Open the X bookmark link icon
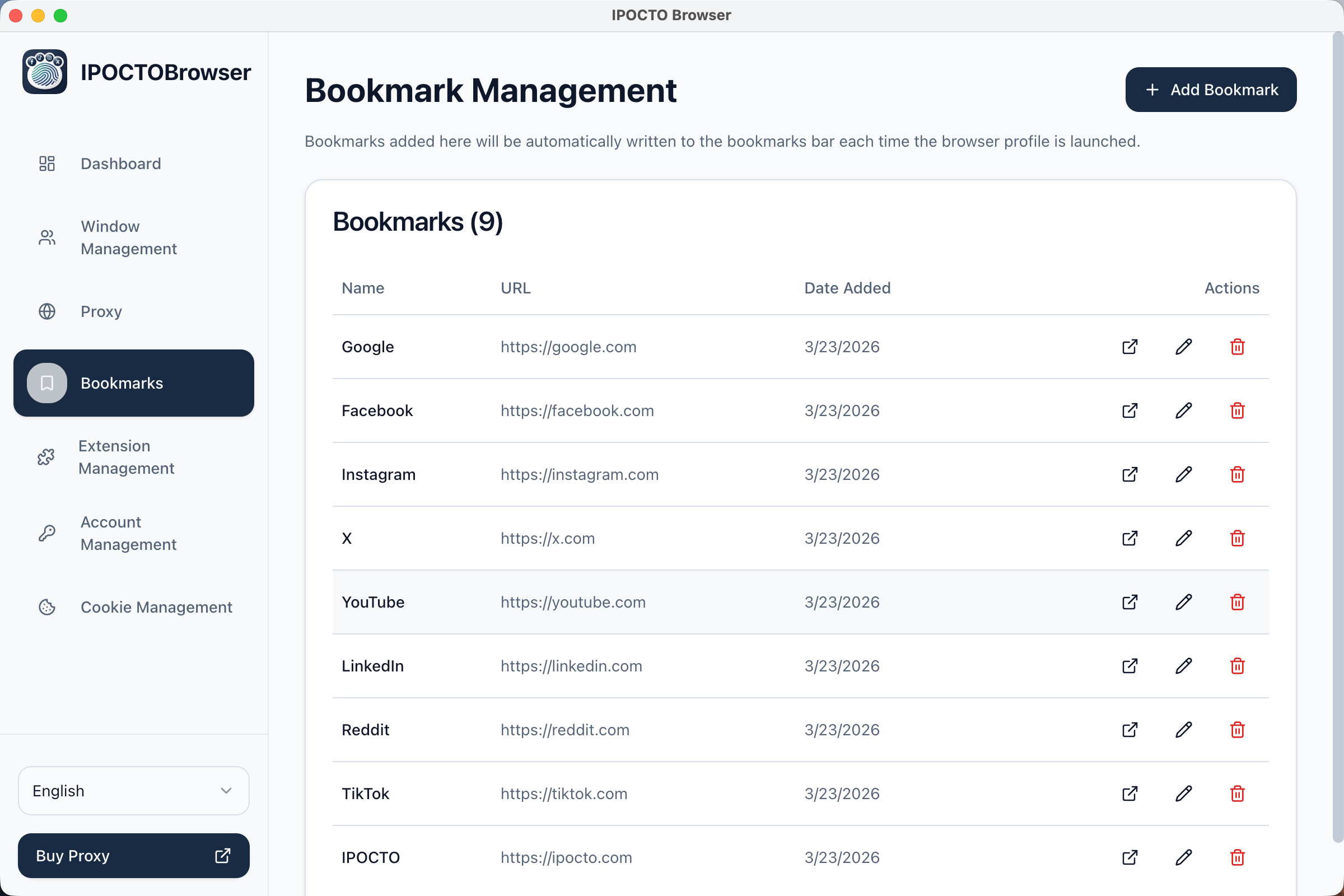Viewport: 1344px width, 896px height. pos(1130,538)
